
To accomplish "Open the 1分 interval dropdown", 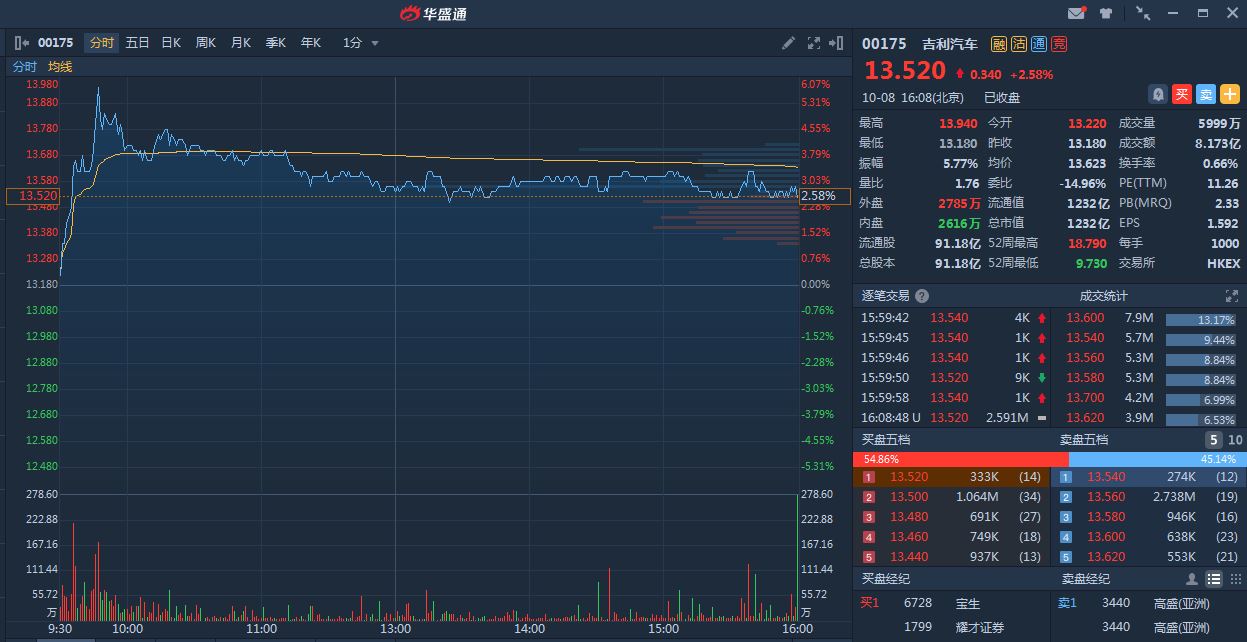I will pos(361,43).
